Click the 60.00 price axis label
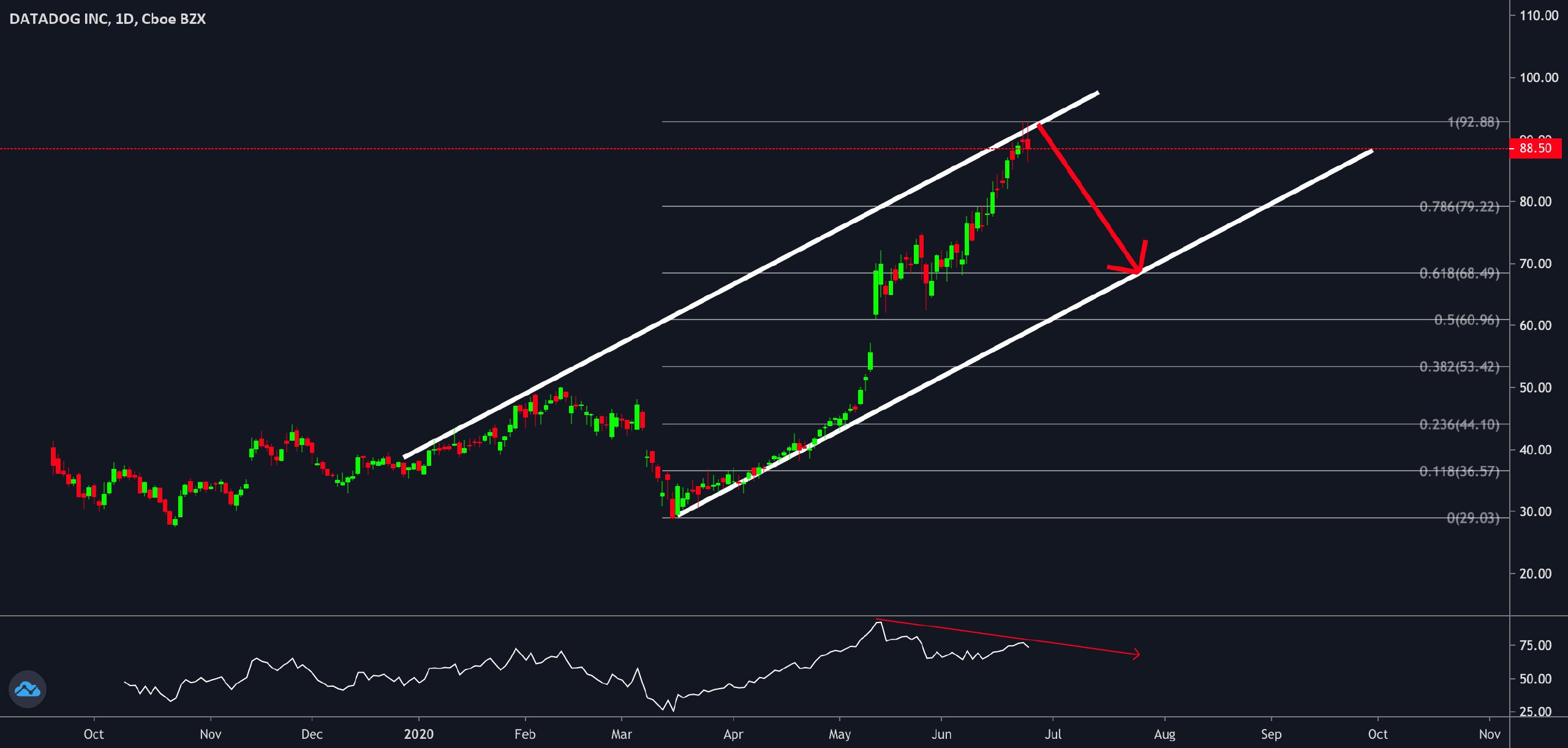Viewport: 1568px width, 748px height. pyautogui.click(x=1536, y=325)
